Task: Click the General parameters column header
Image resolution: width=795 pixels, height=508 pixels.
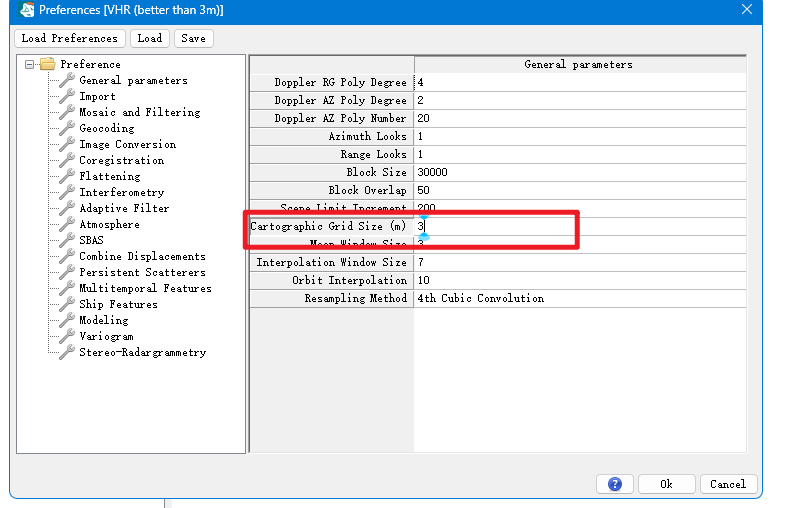Action: click(x=580, y=64)
